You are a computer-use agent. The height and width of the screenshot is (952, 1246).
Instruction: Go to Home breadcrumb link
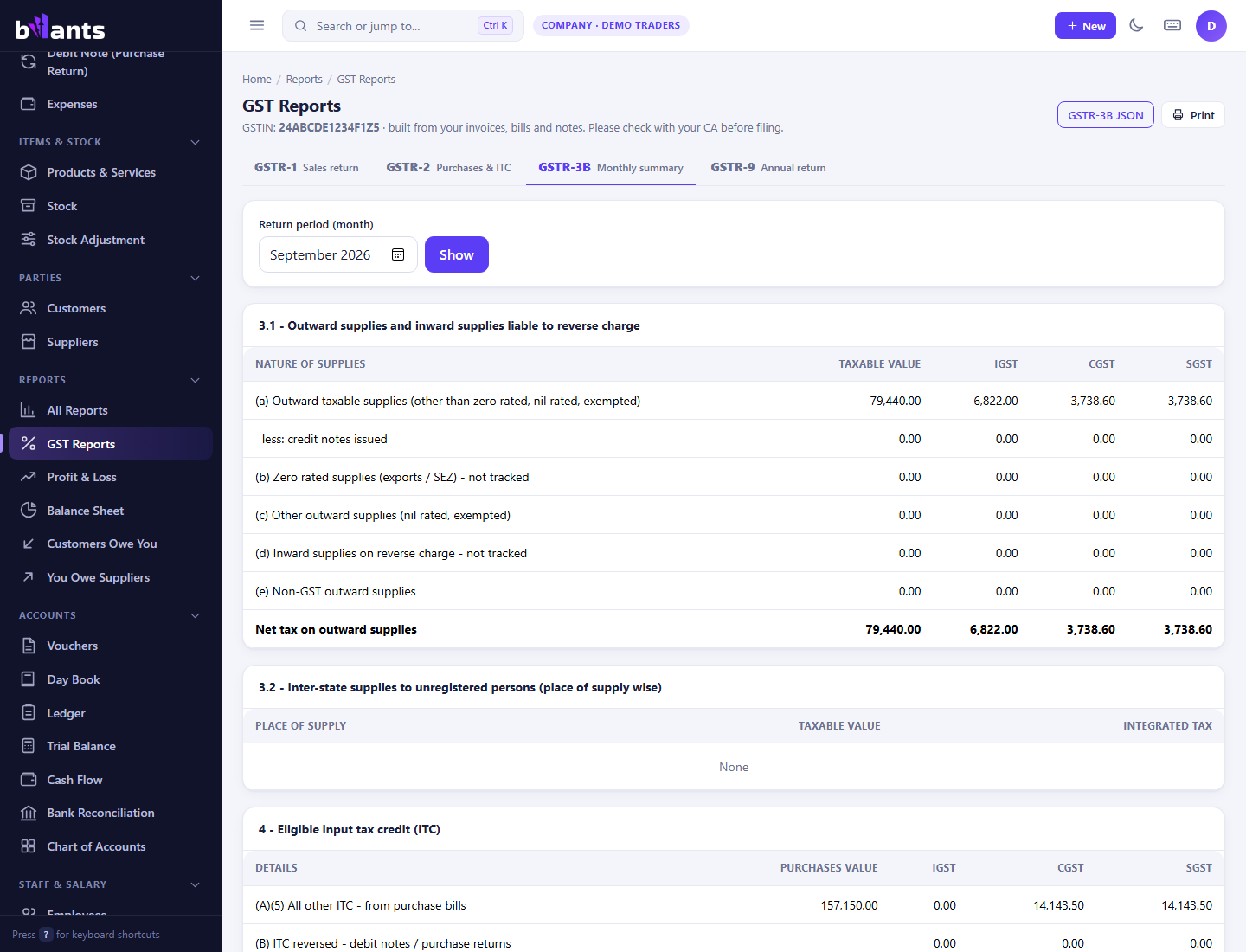[257, 80]
